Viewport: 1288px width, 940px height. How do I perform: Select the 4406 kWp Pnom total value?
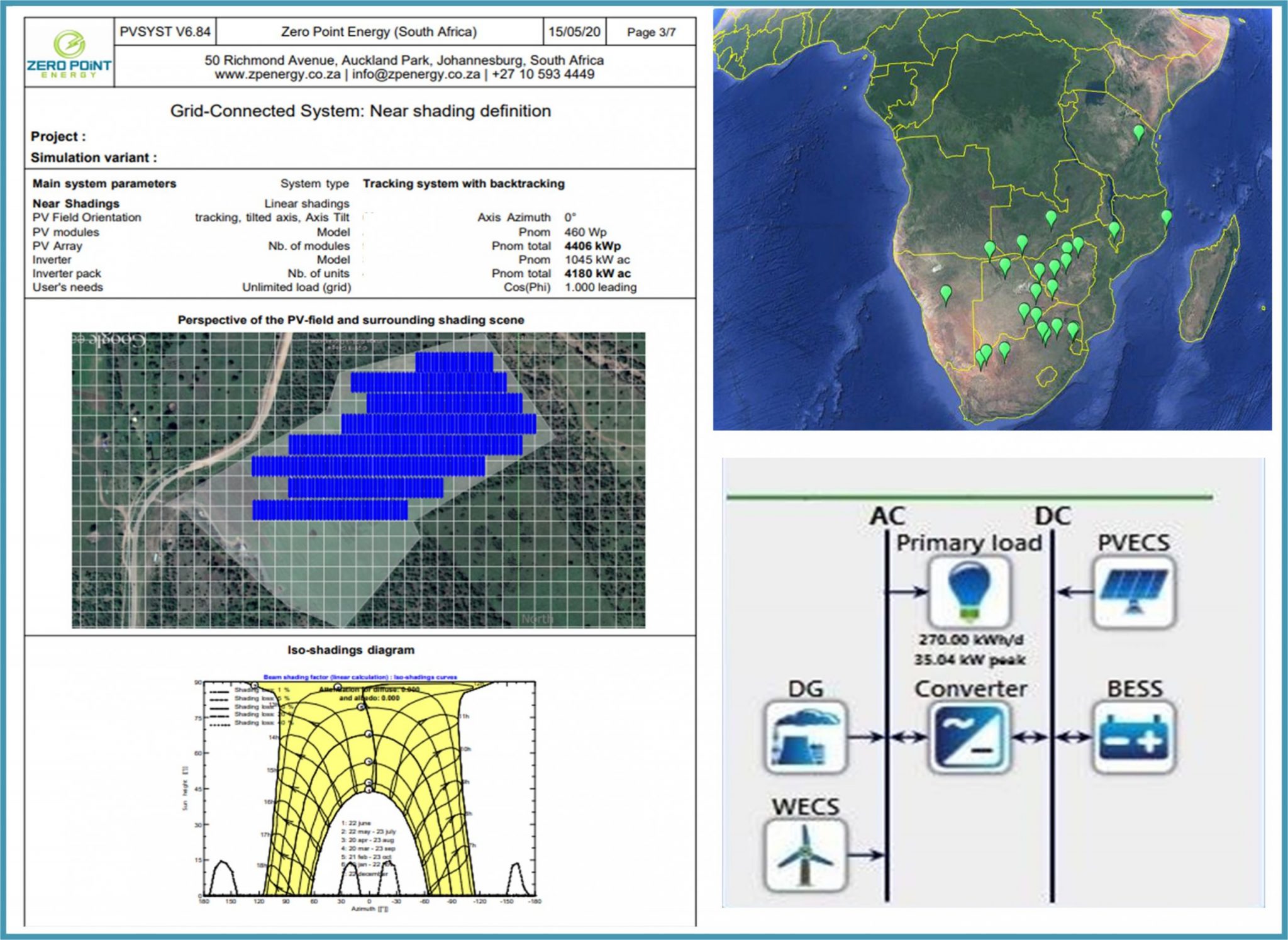coord(591,245)
